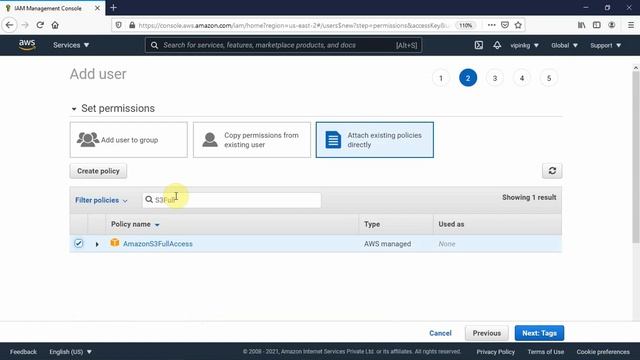This screenshot has height=360, width=640.
Task: Expand the AmazonS3FullAccess policy row details
Action: pos(97,244)
